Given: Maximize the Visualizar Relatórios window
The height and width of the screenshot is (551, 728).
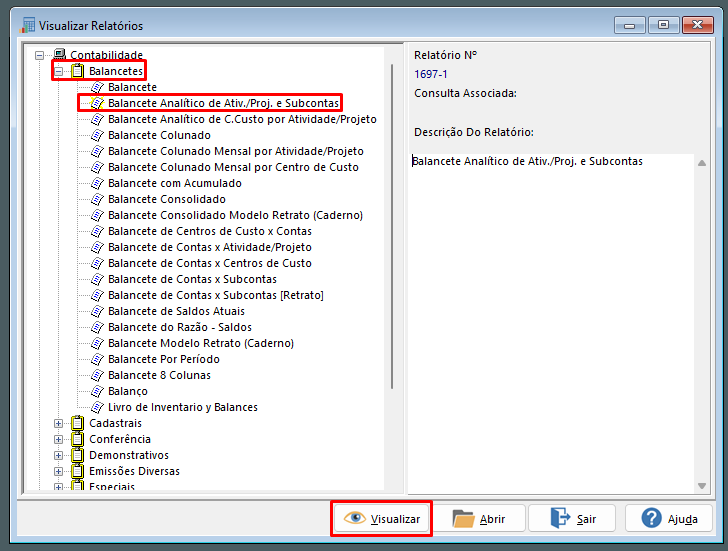Looking at the screenshot, I should 663,25.
